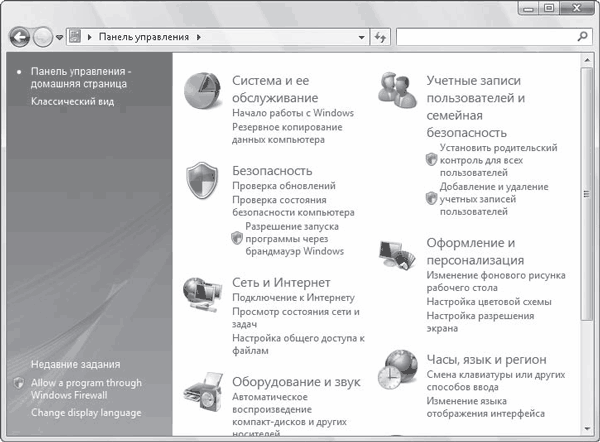
Task: Open Разрешение запуска программы через брандмауэр Windows
Action: click(x=294, y=239)
